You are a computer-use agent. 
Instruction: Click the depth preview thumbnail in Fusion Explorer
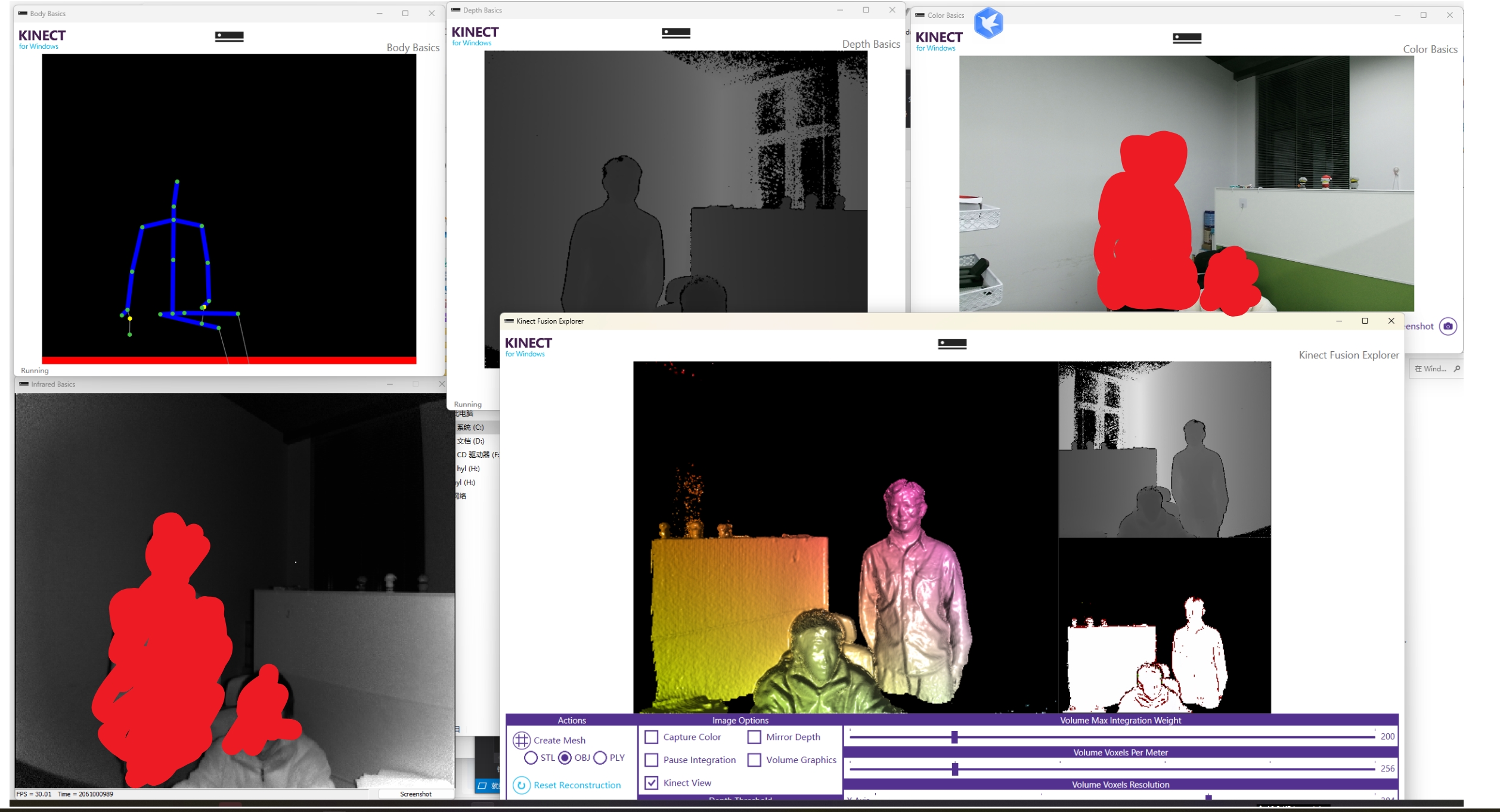tap(1164, 450)
